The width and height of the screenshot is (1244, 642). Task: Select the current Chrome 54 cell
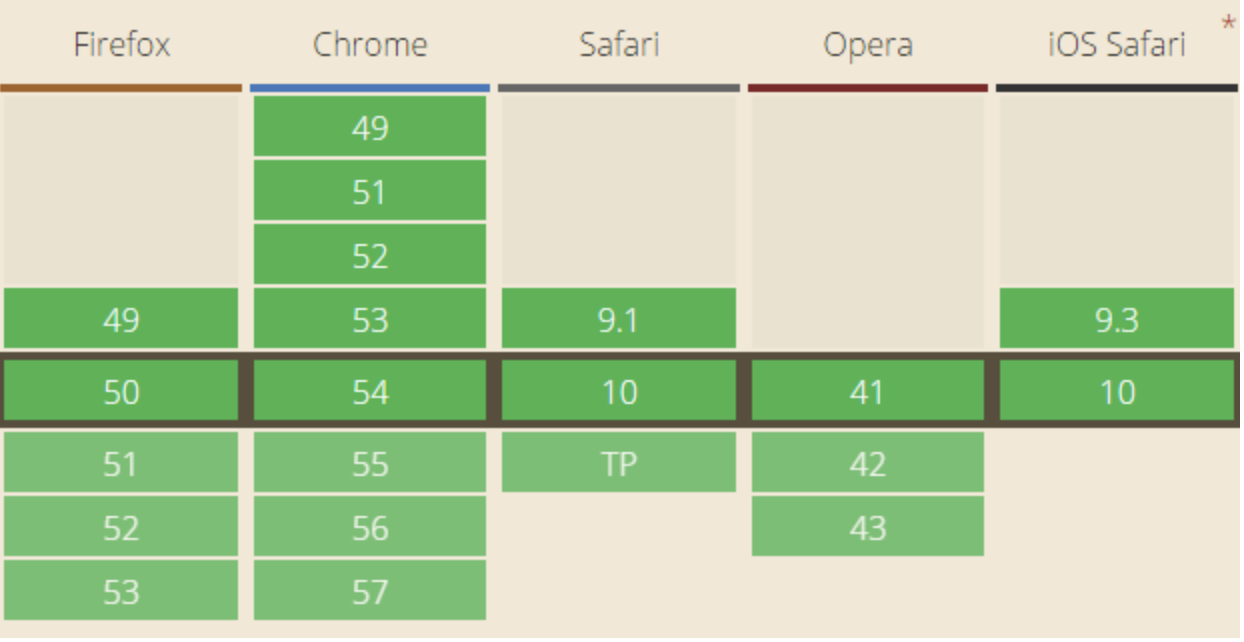point(370,392)
